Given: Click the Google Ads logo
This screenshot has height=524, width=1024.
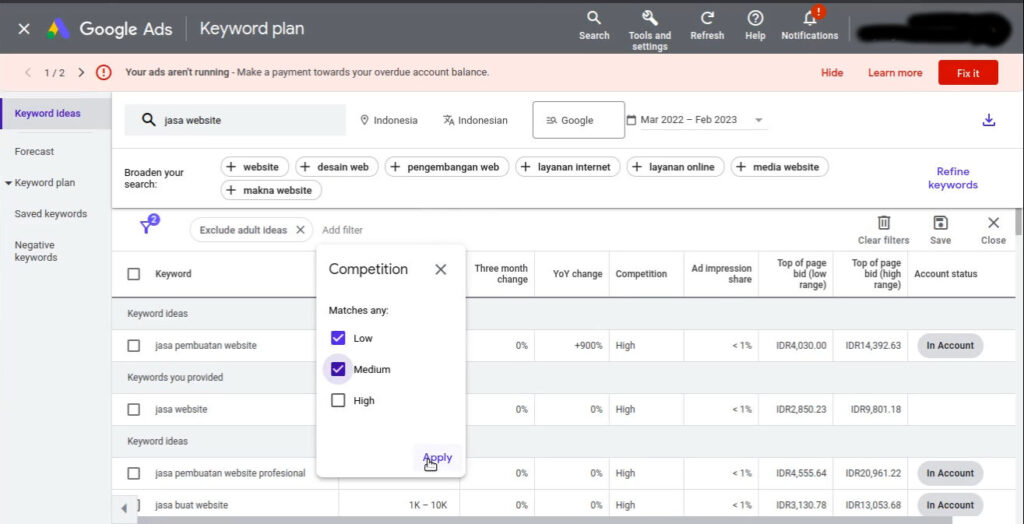Looking at the screenshot, I should point(58,29).
